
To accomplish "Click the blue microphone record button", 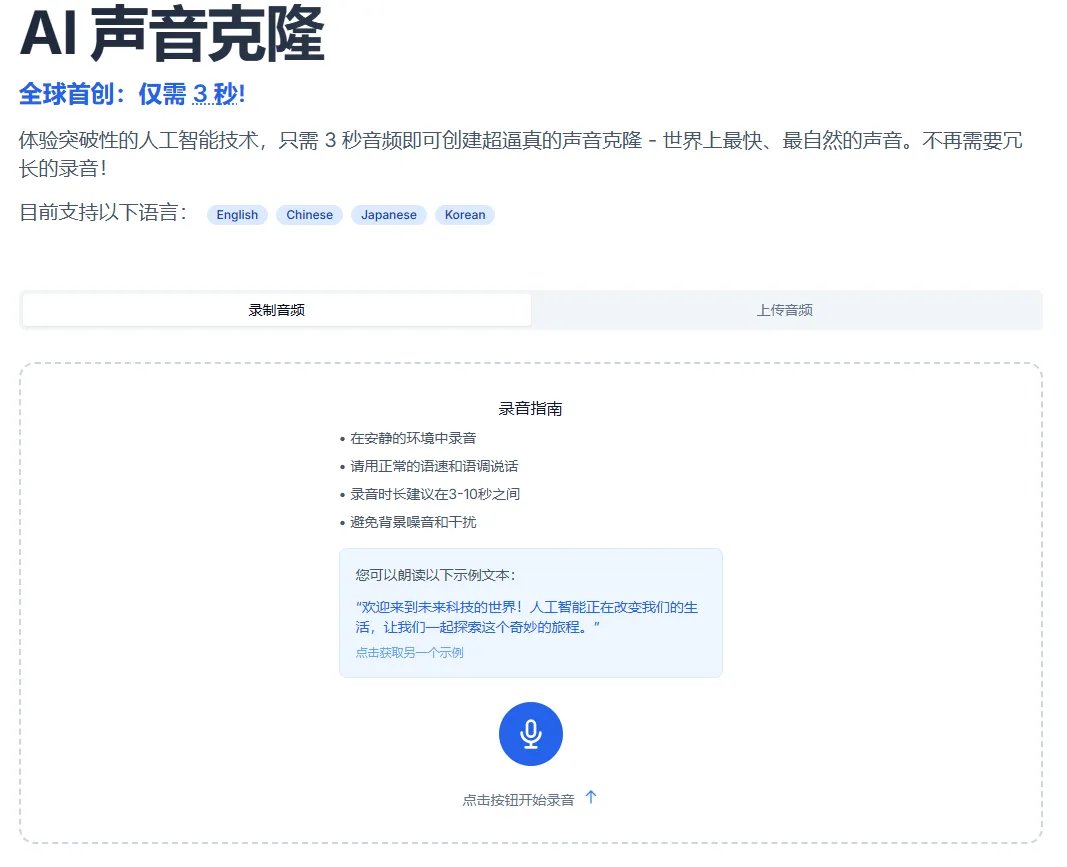I will pos(531,734).
